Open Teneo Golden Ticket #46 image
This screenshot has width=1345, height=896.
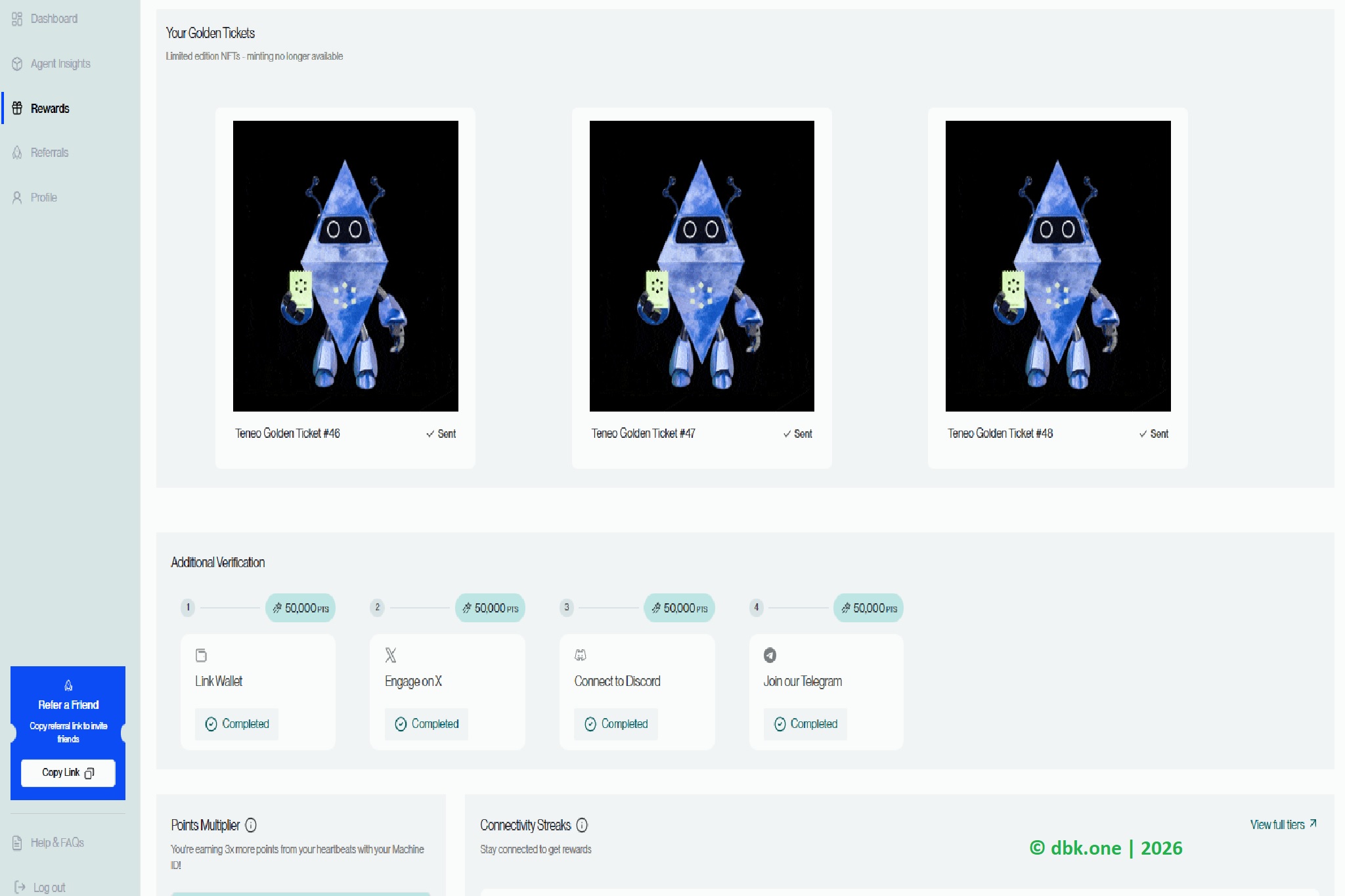pyautogui.click(x=345, y=266)
